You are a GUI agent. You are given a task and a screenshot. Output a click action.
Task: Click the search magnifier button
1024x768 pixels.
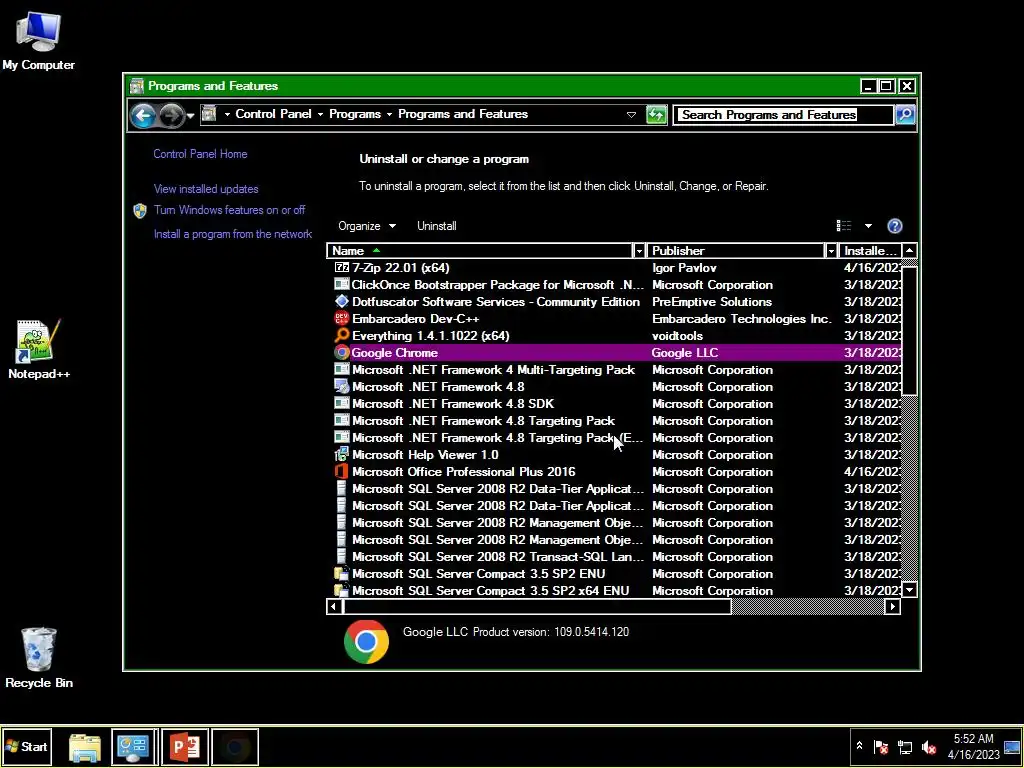point(905,115)
